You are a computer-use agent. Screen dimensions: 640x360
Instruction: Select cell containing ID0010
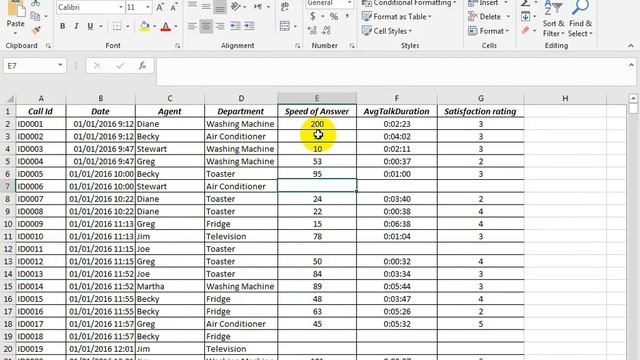[40, 236]
